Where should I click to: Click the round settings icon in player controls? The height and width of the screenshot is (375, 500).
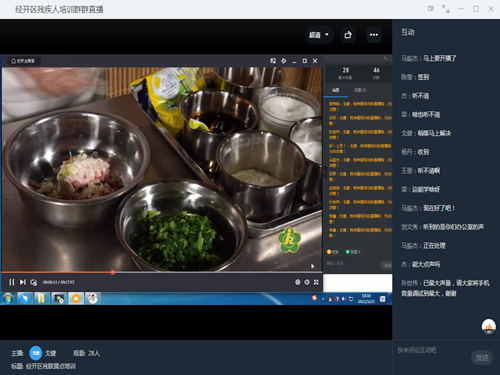[x=298, y=282]
